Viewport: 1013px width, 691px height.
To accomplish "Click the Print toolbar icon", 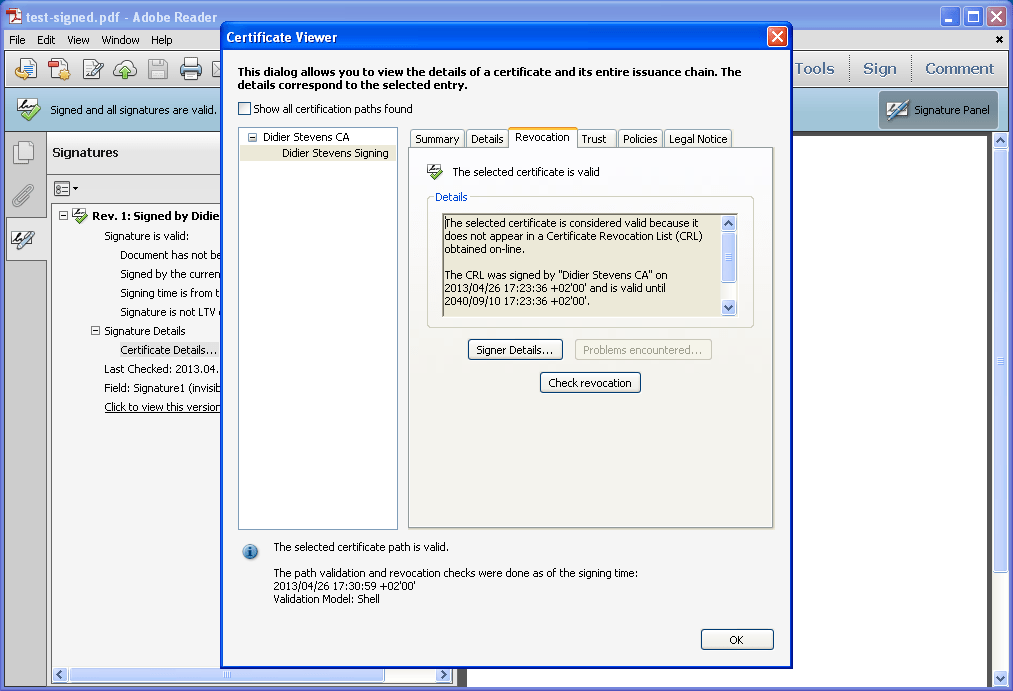I will coord(190,69).
